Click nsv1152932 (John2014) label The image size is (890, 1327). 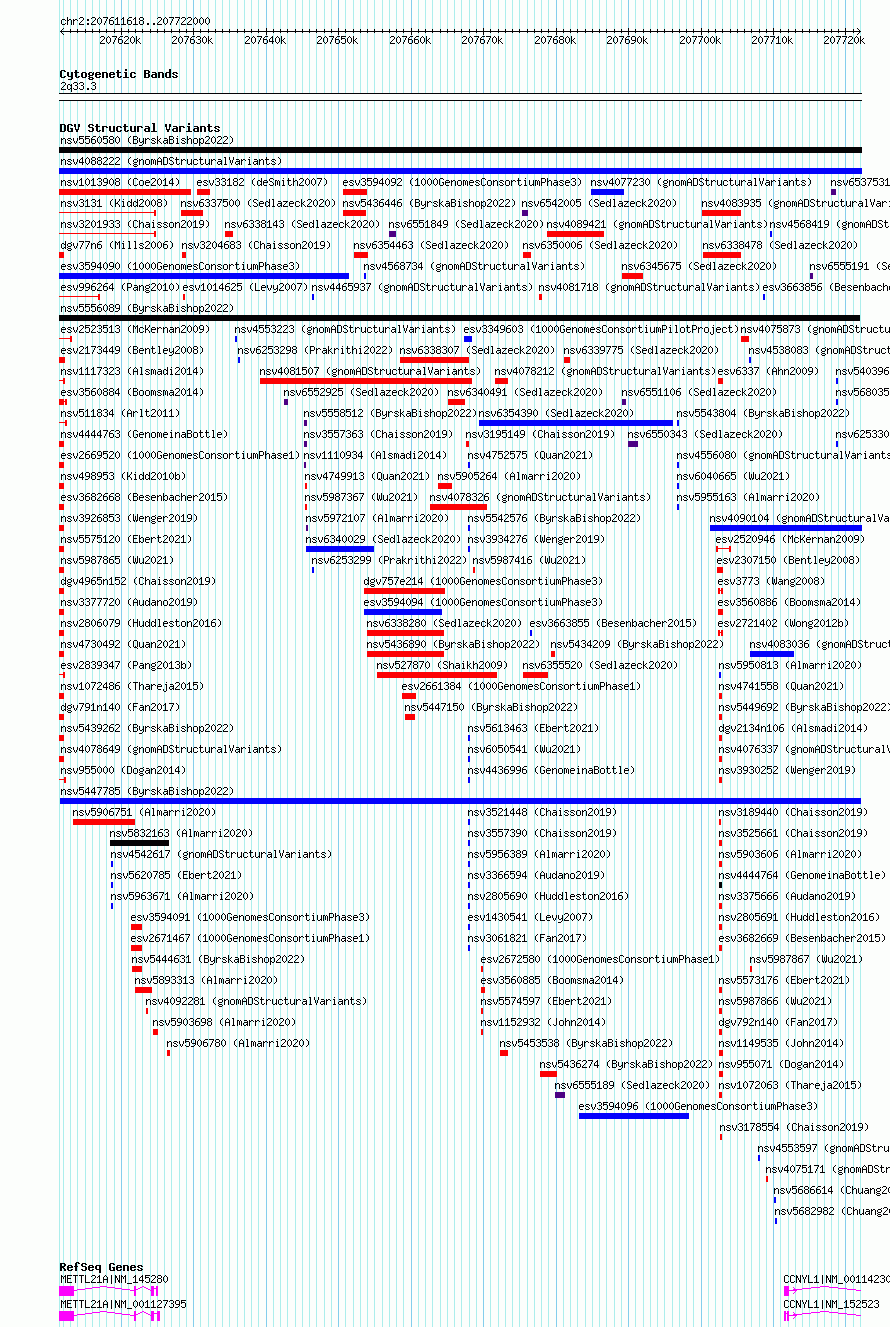(543, 1022)
